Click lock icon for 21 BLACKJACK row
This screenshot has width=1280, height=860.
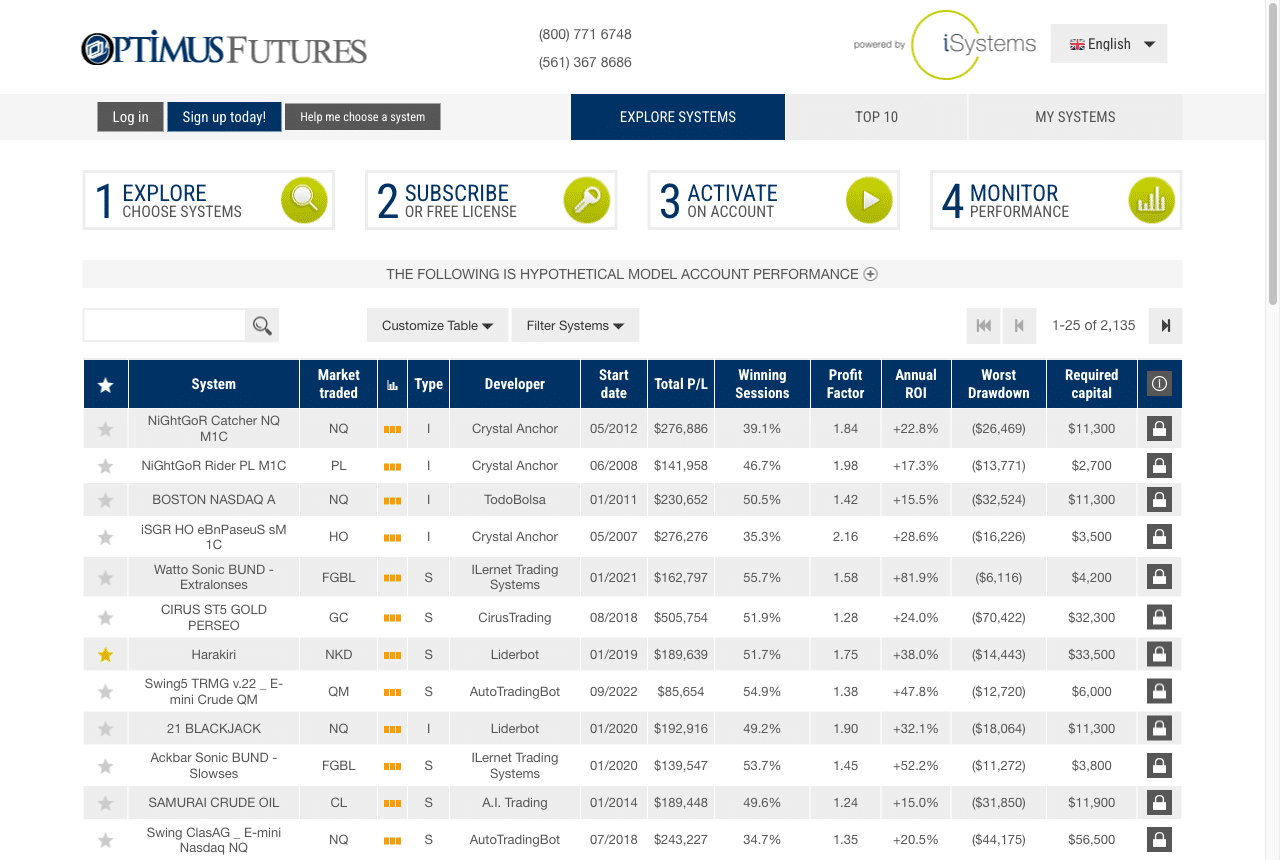(x=1159, y=729)
